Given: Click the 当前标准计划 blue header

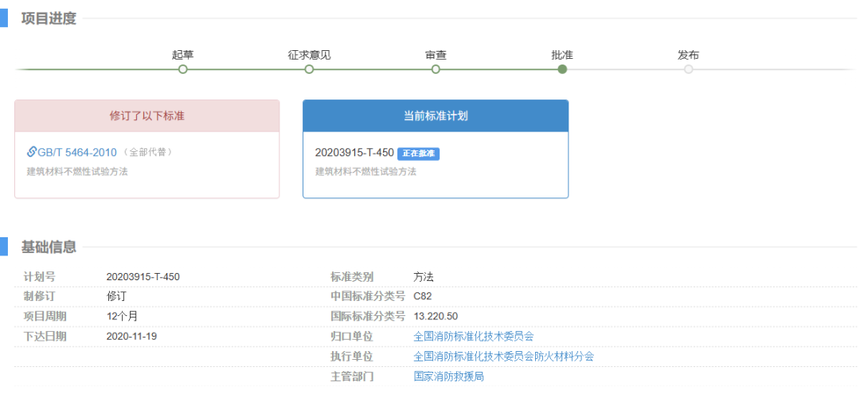Looking at the screenshot, I should click(435, 115).
